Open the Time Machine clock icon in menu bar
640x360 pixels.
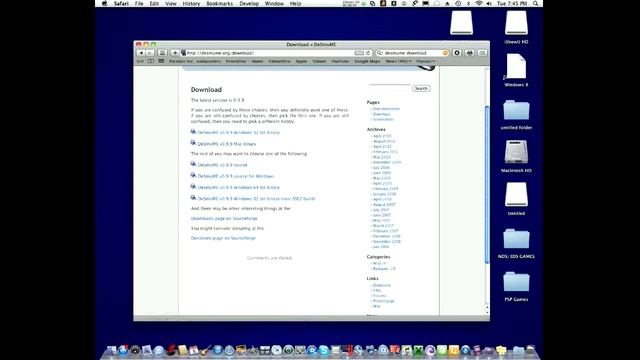click(x=458, y=3)
